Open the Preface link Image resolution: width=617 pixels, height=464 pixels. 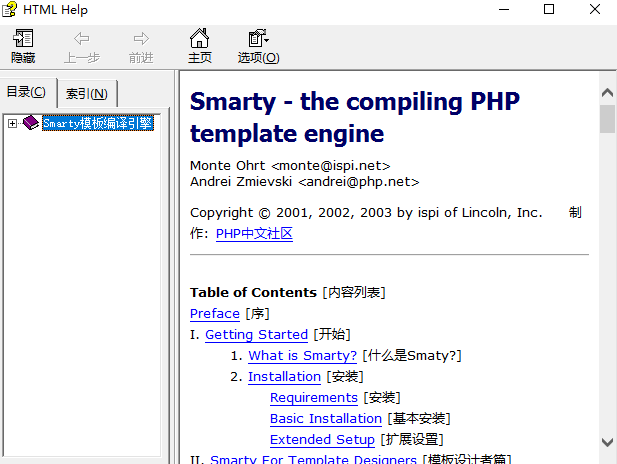214,314
